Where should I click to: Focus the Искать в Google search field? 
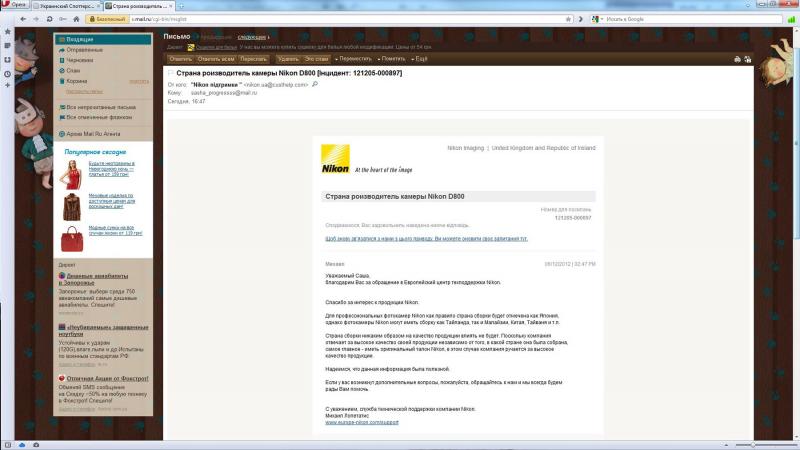693,19
